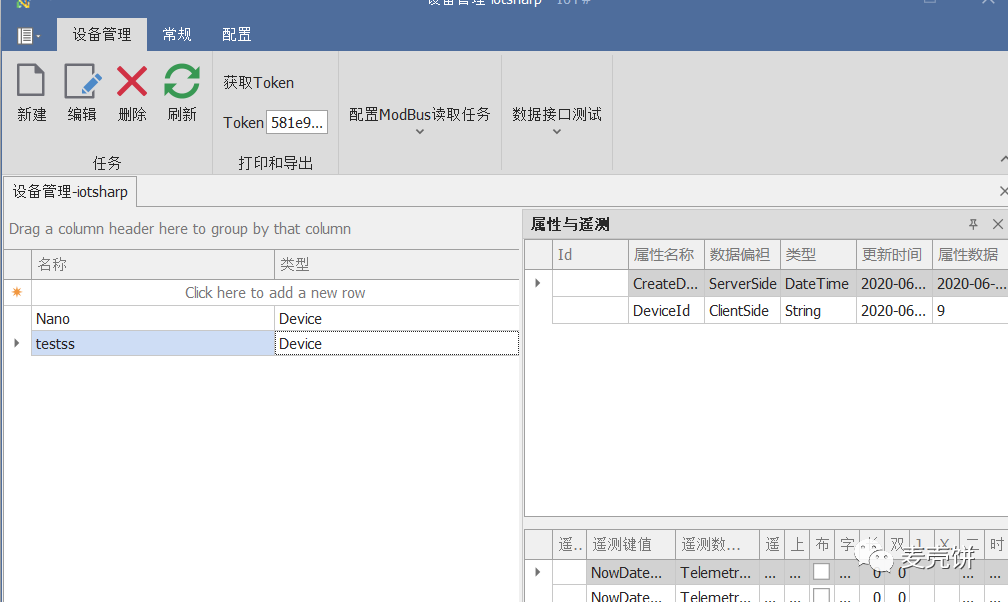Sort by the 名称 column header
Image resolution: width=1008 pixels, height=602 pixels.
coord(153,264)
